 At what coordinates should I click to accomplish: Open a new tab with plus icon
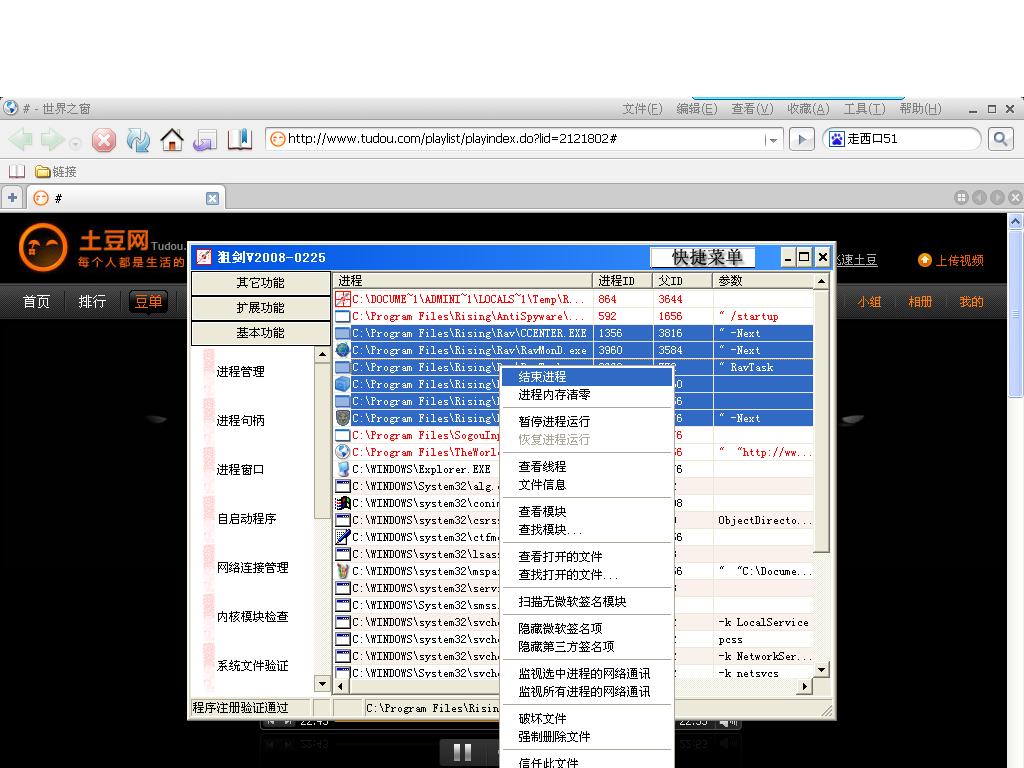(x=12, y=198)
